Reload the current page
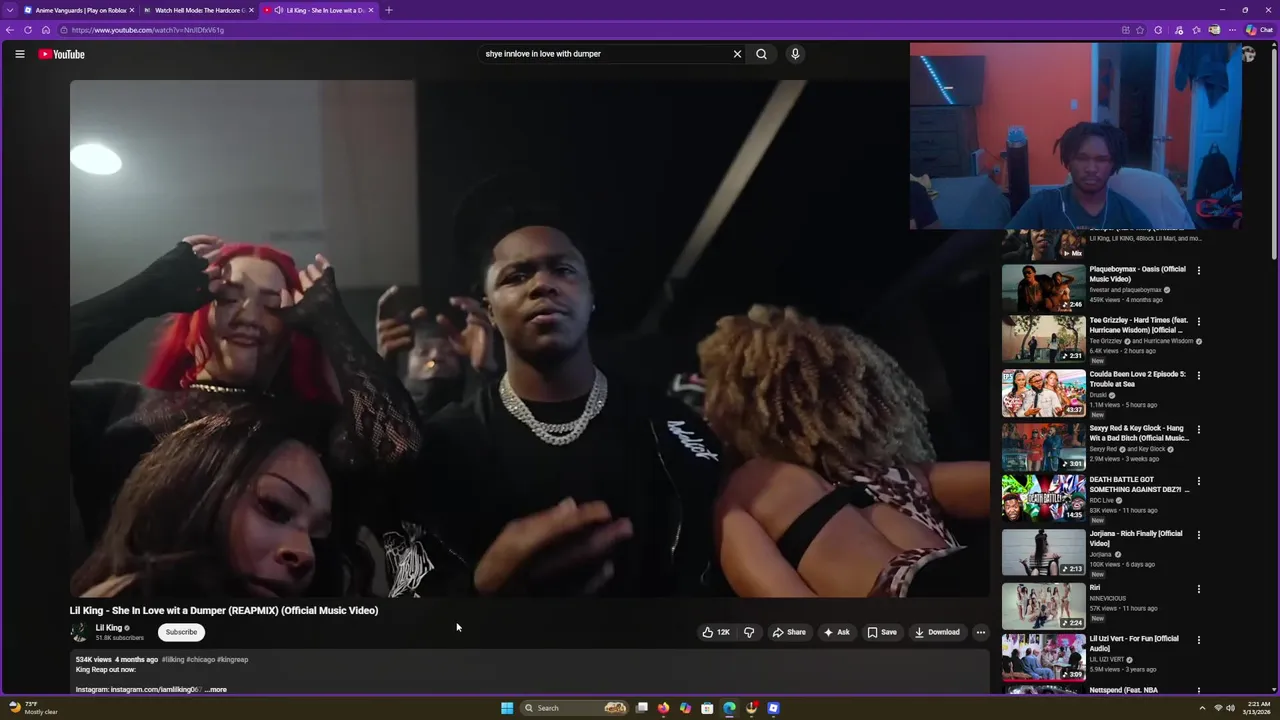This screenshot has width=1280, height=720. pos(28,30)
